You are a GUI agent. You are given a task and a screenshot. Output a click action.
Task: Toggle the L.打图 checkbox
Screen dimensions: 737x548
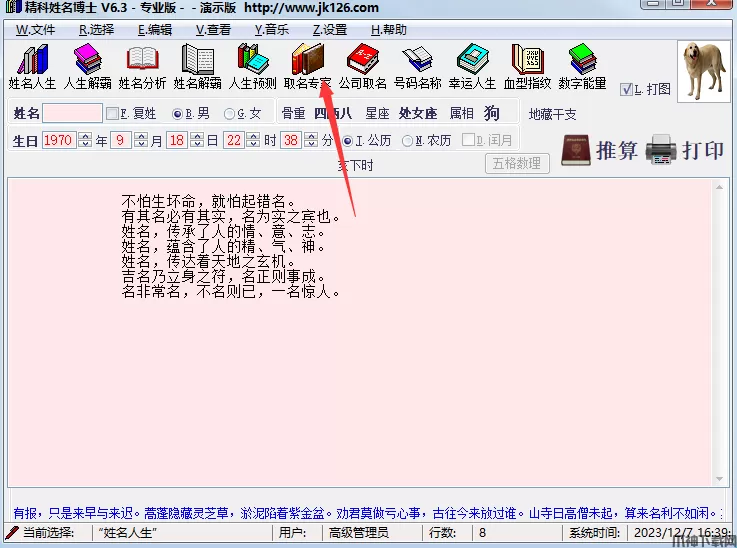point(626,89)
